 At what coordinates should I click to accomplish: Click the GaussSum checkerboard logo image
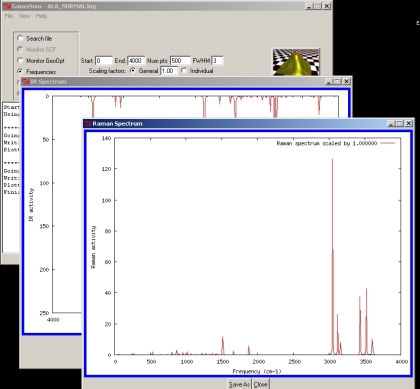click(296, 62)
